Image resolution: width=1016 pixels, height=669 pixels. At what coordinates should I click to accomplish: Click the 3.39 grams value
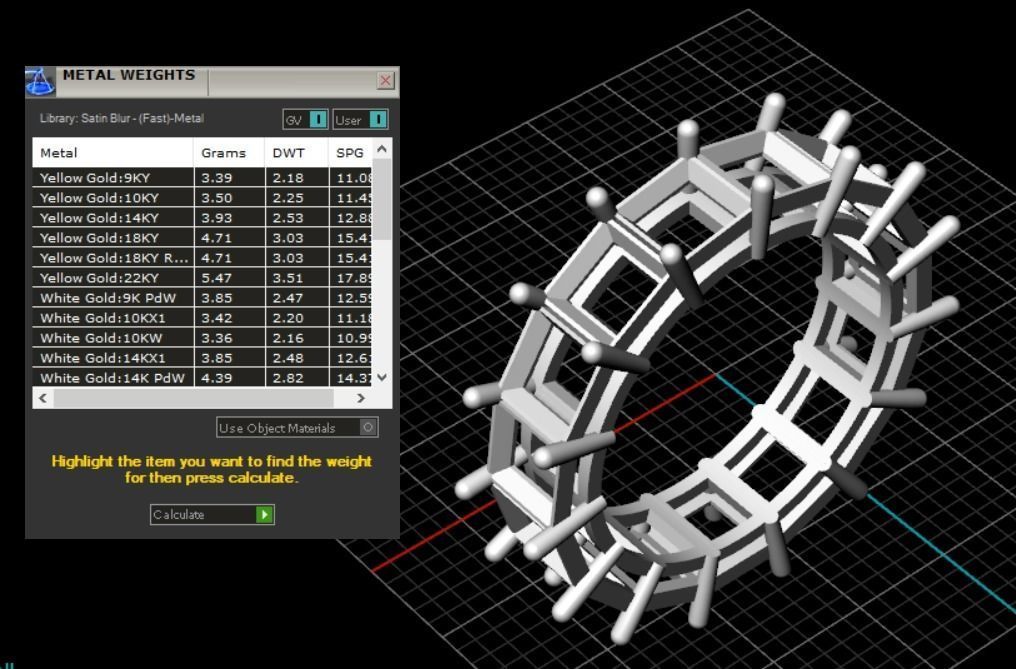[216, 178]
